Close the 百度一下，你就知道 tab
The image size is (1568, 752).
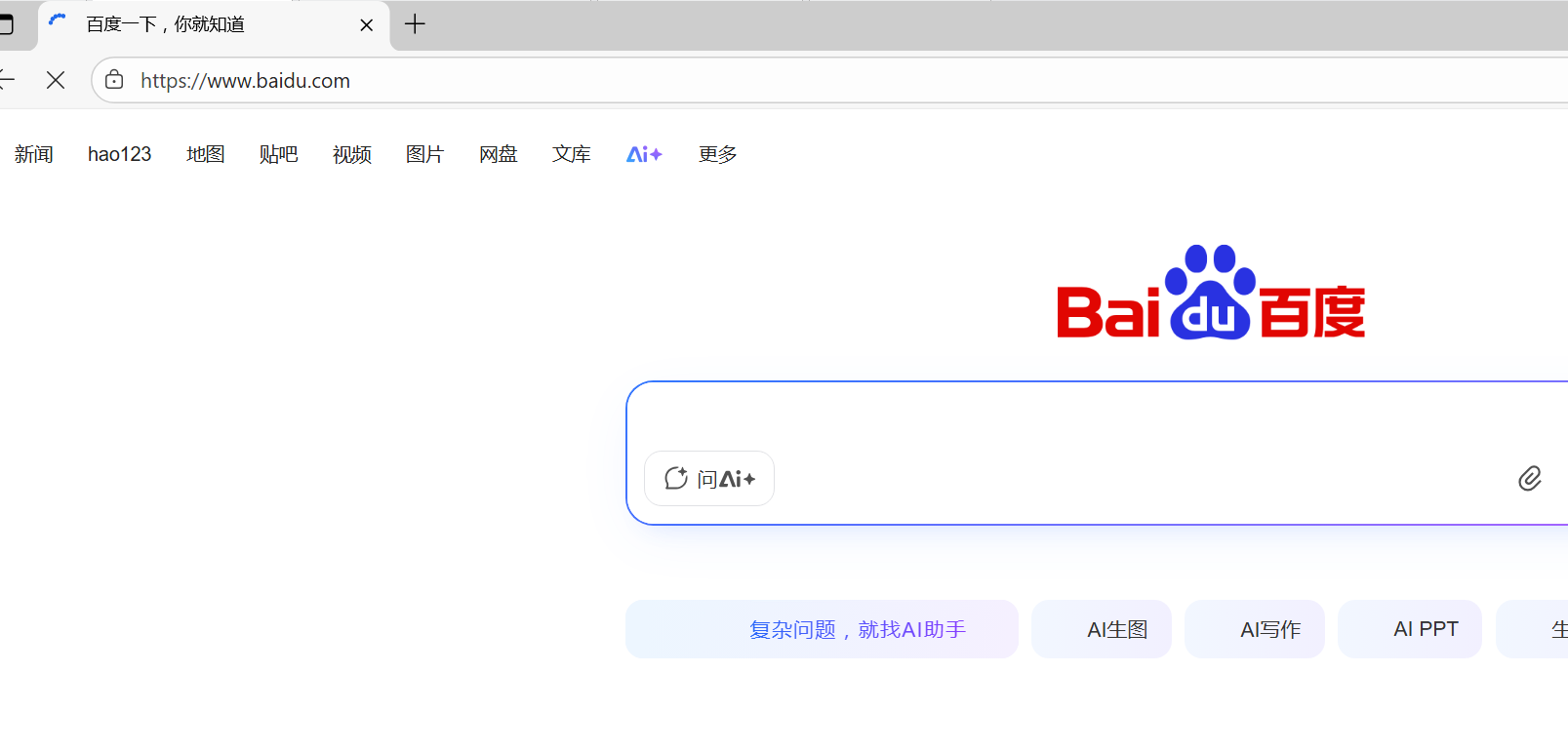coord(367,25)
